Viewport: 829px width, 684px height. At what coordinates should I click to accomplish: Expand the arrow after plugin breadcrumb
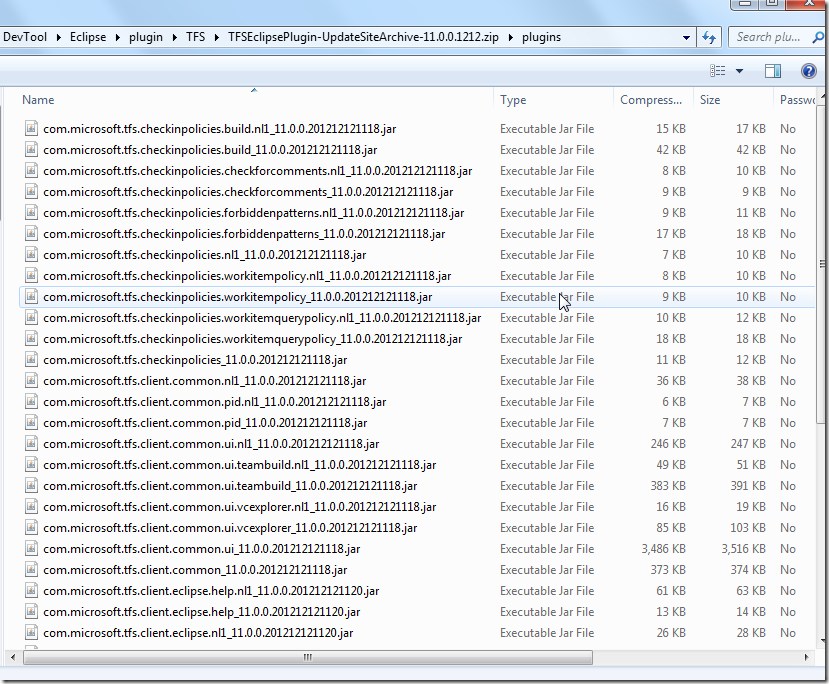(174, 38)
